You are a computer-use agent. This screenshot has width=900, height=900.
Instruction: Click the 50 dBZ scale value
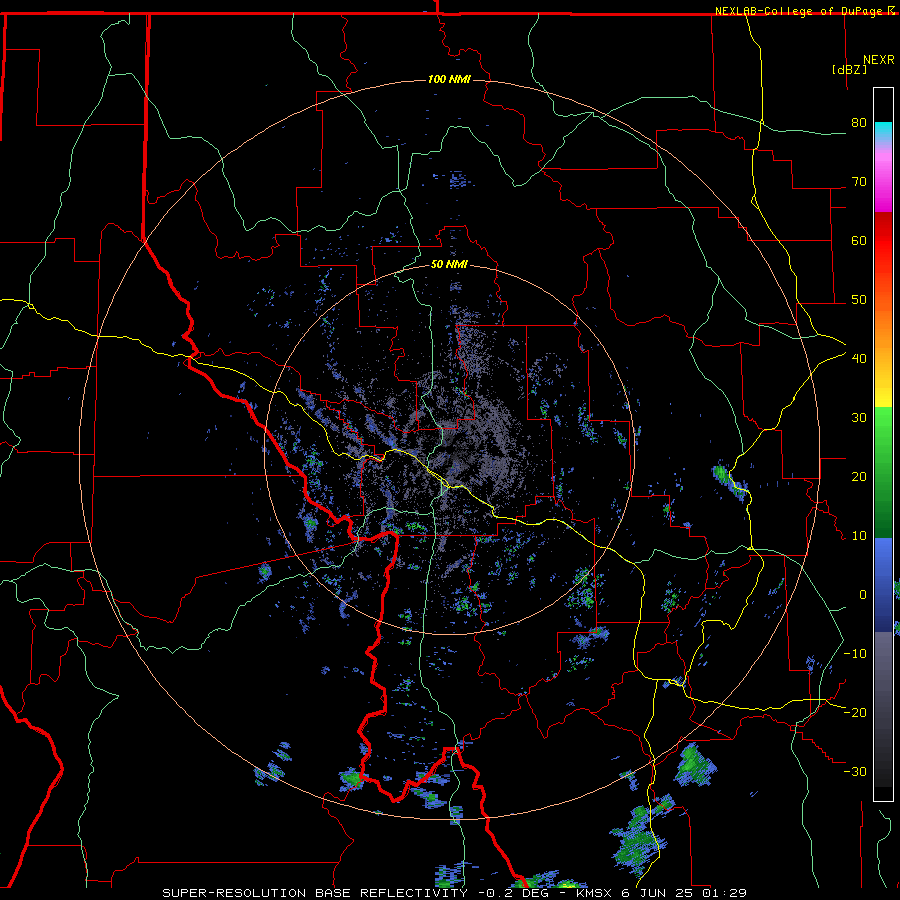click(x=859, y=300)
